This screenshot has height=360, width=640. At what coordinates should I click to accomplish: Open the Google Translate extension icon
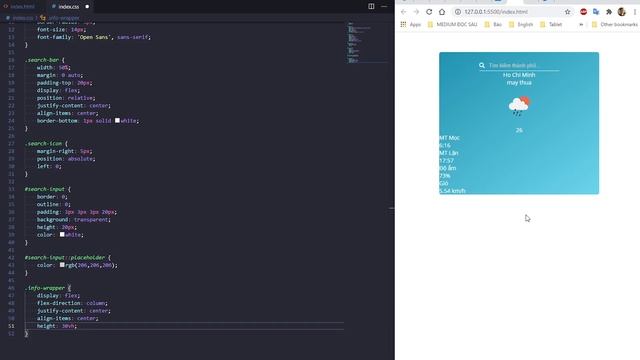point(596,12)
